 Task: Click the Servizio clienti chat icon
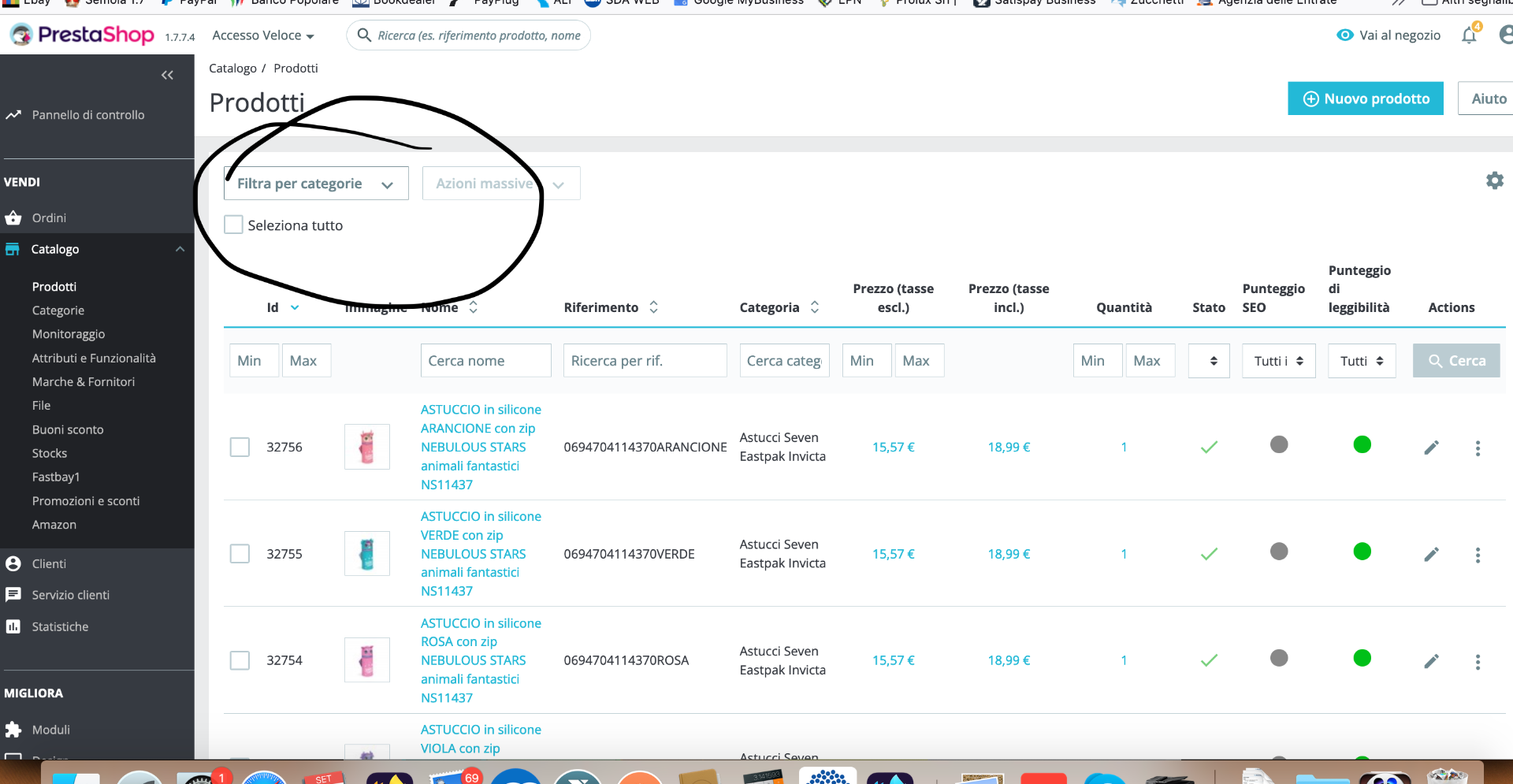pos(13,594)
